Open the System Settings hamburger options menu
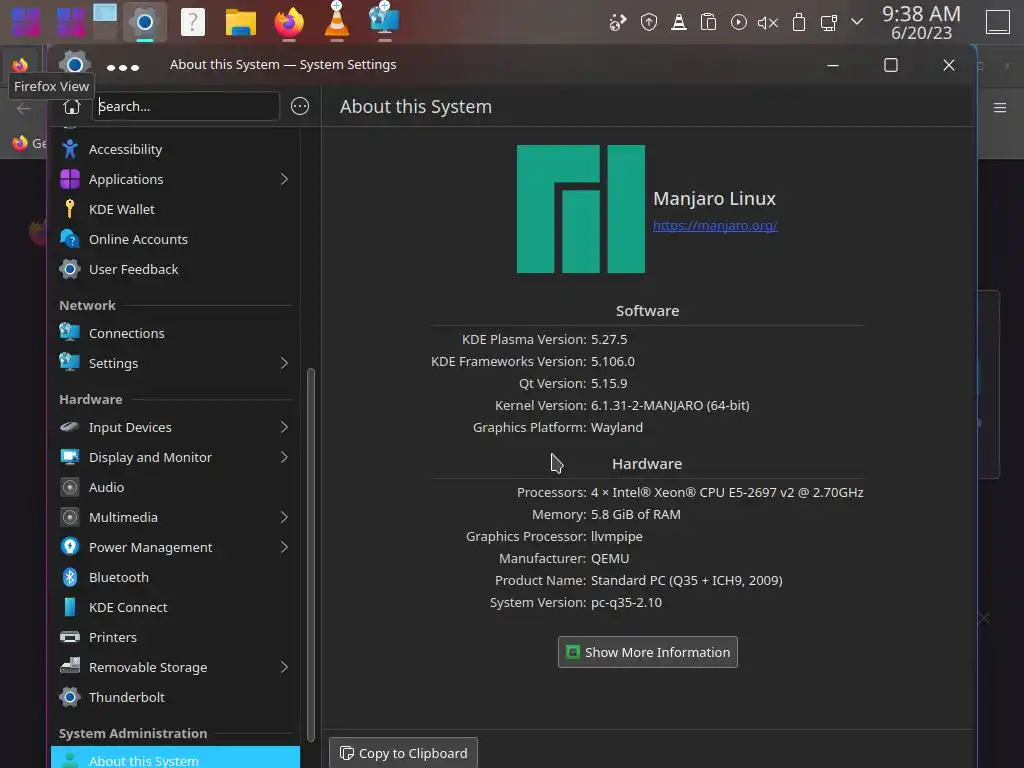The width and height of the screenshot is (1024, 768). [300, 106]
